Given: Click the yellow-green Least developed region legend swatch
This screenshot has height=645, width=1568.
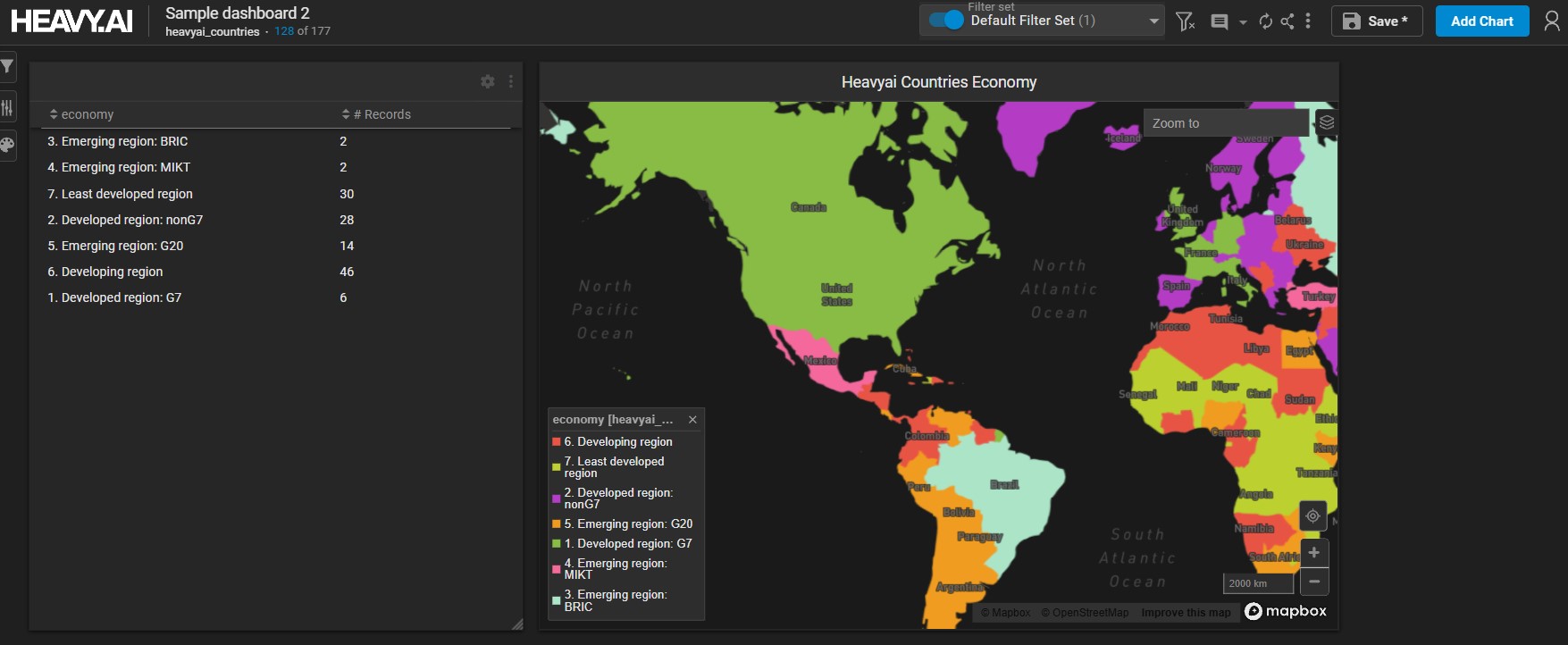Looking at the screenshot, I should click(x=557, y=467).
